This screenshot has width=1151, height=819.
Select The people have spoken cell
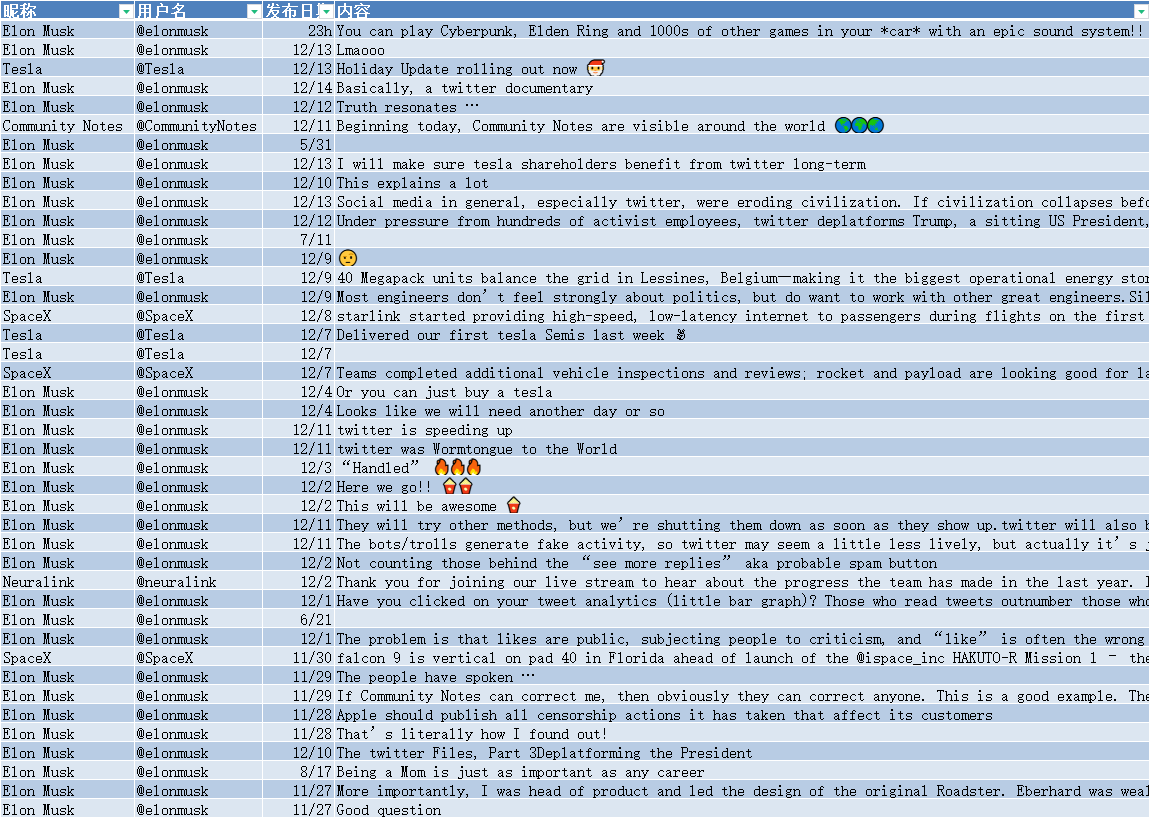click(x=742, y=677)
